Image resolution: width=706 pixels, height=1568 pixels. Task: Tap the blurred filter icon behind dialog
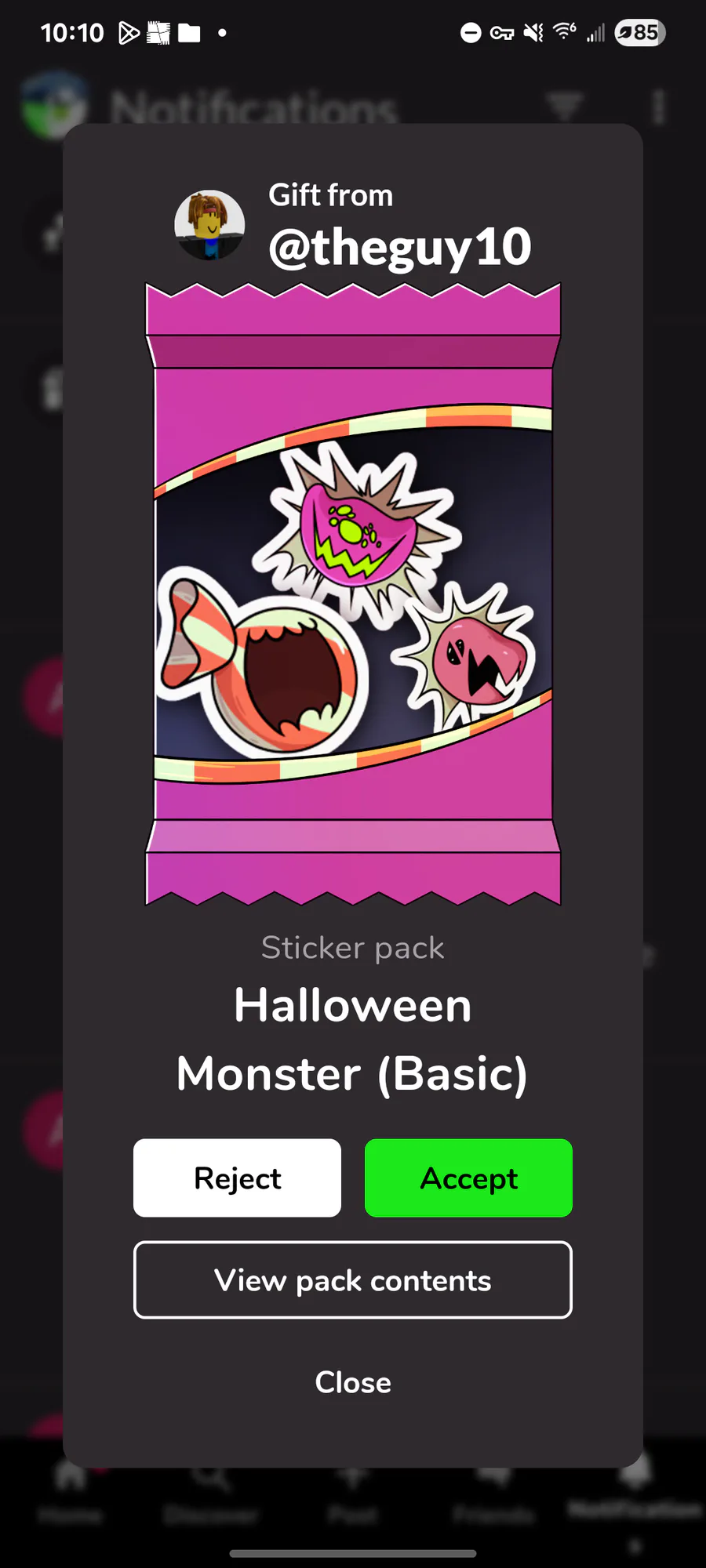coord(565,106)
